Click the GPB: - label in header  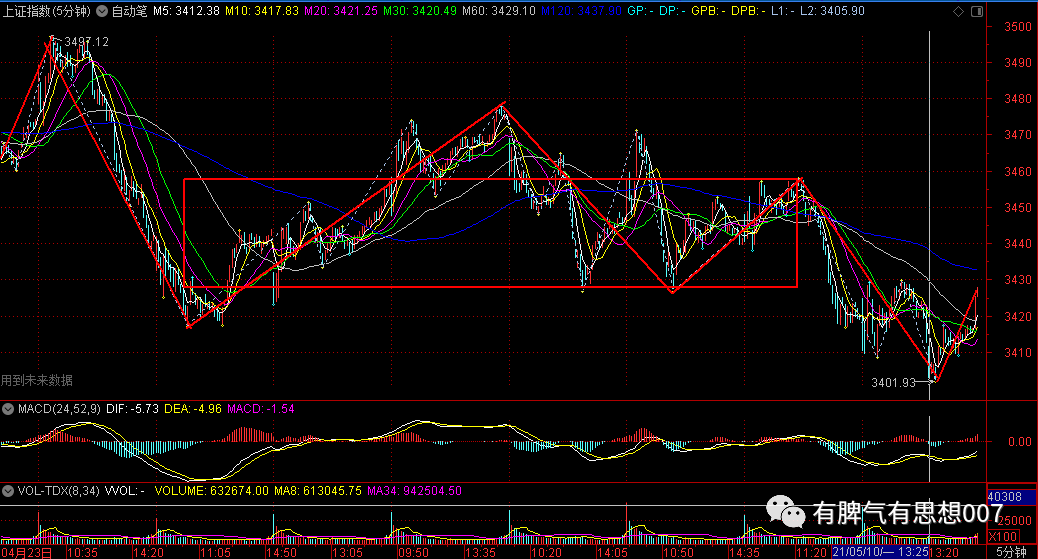pos(708,11)
